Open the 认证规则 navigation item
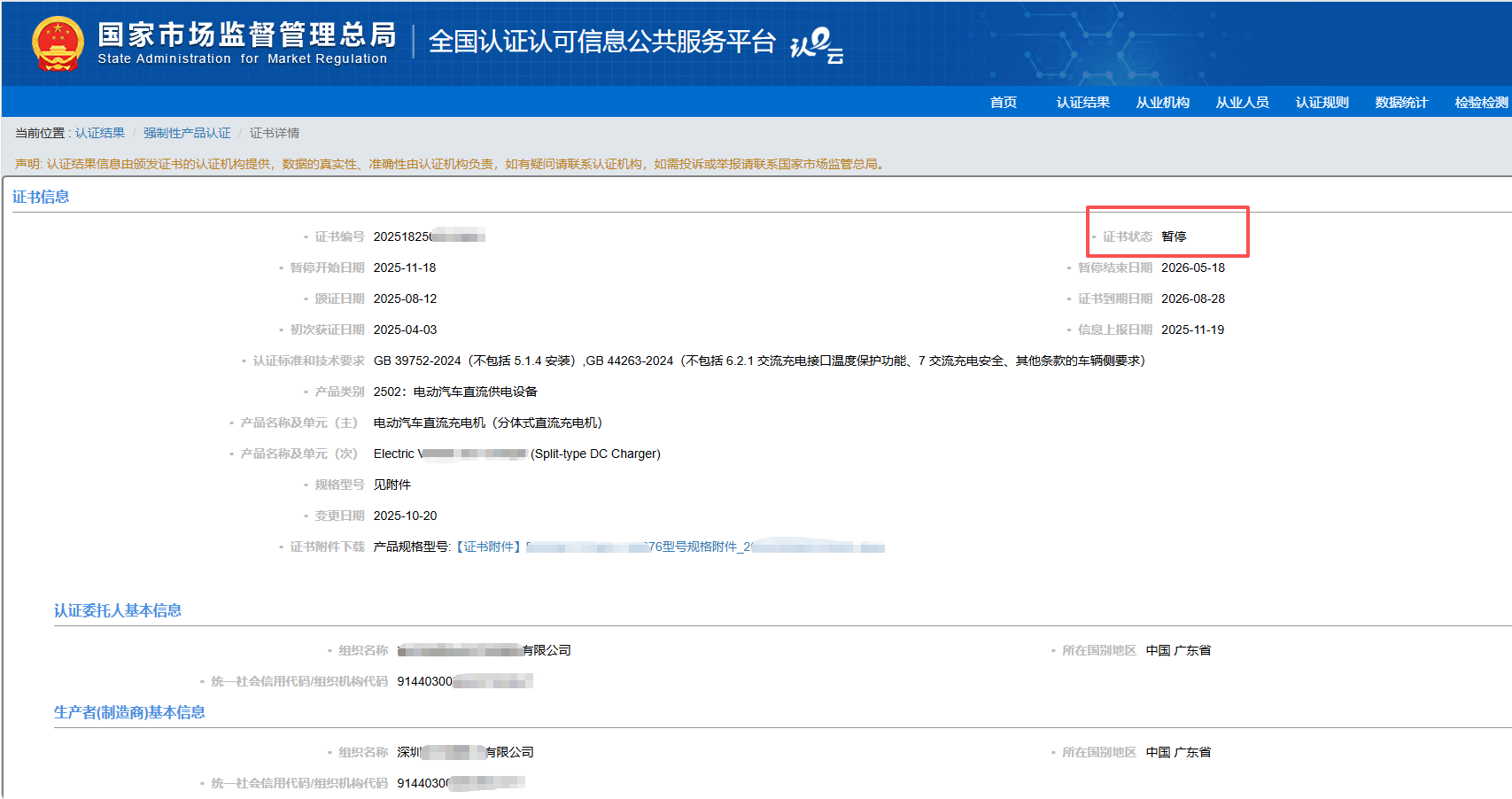 tap(1321, 102)
